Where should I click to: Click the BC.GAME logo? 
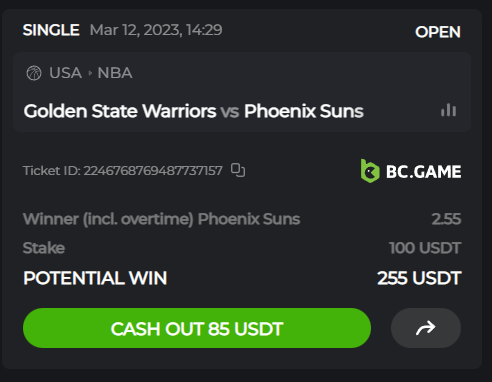411,171
